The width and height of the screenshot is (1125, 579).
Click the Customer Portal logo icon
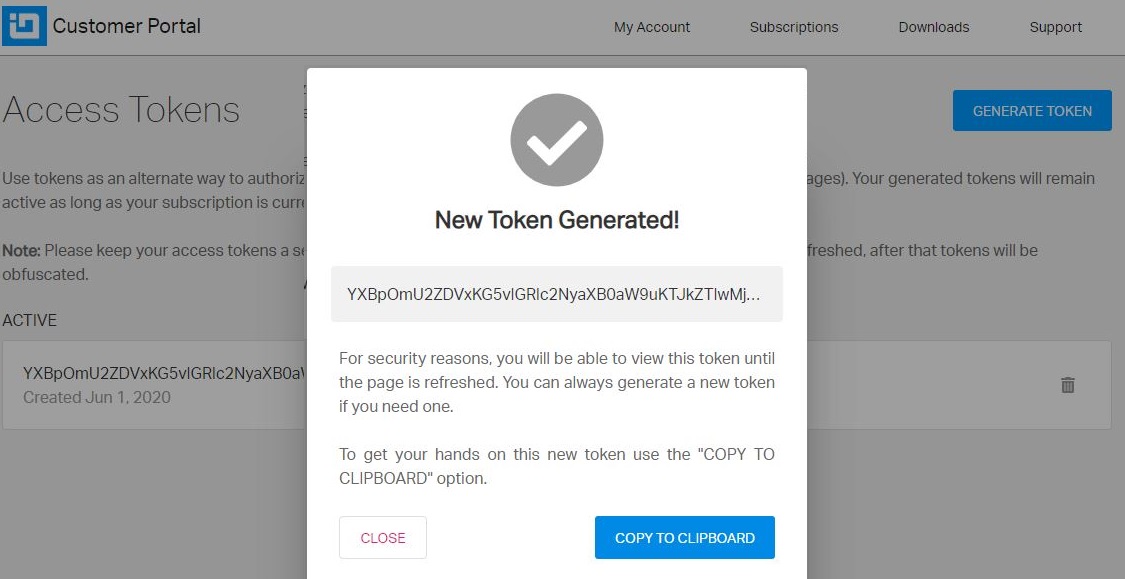tap(25, 26)
